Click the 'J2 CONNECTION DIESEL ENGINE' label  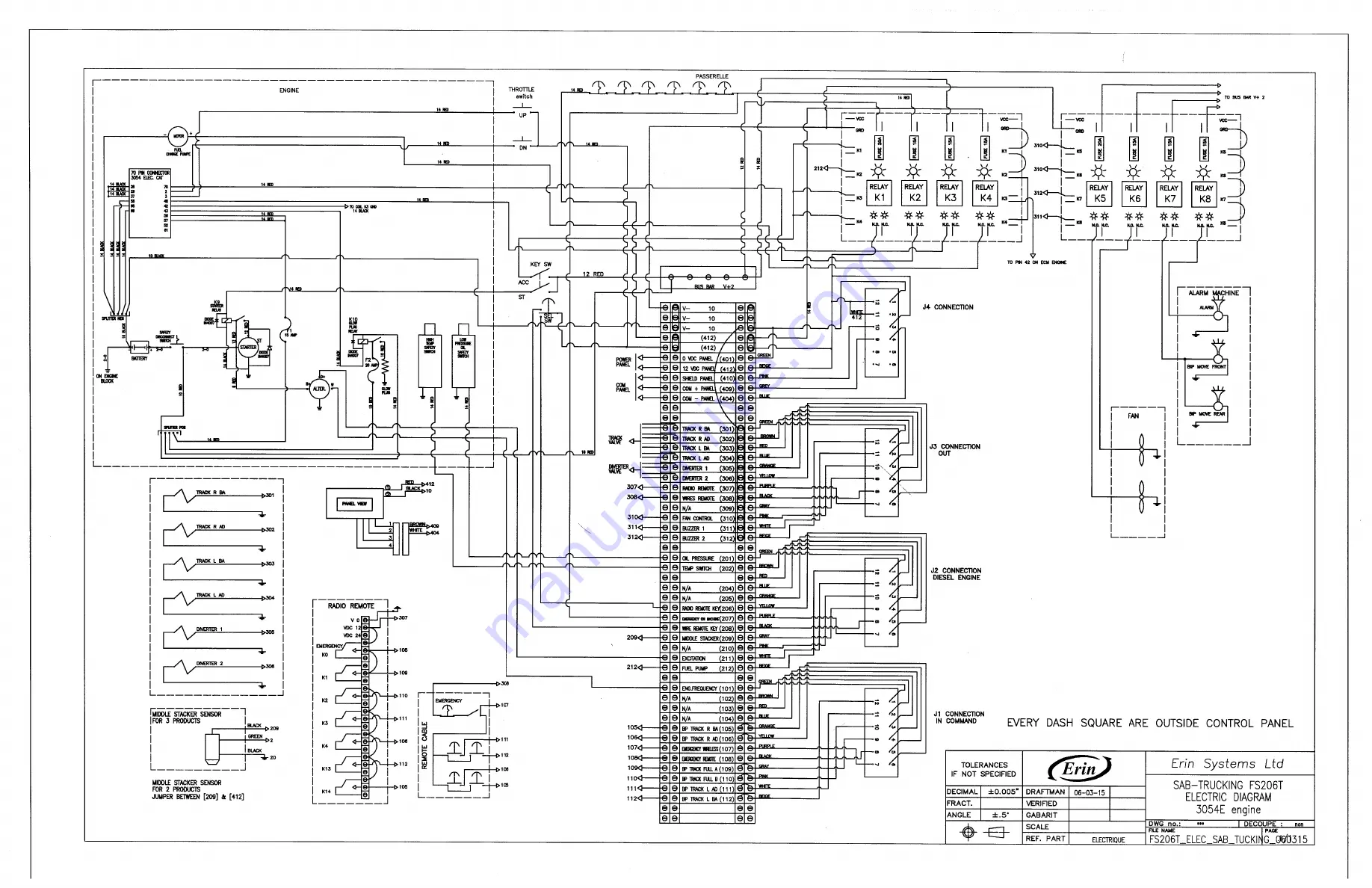tap(956, 574)
